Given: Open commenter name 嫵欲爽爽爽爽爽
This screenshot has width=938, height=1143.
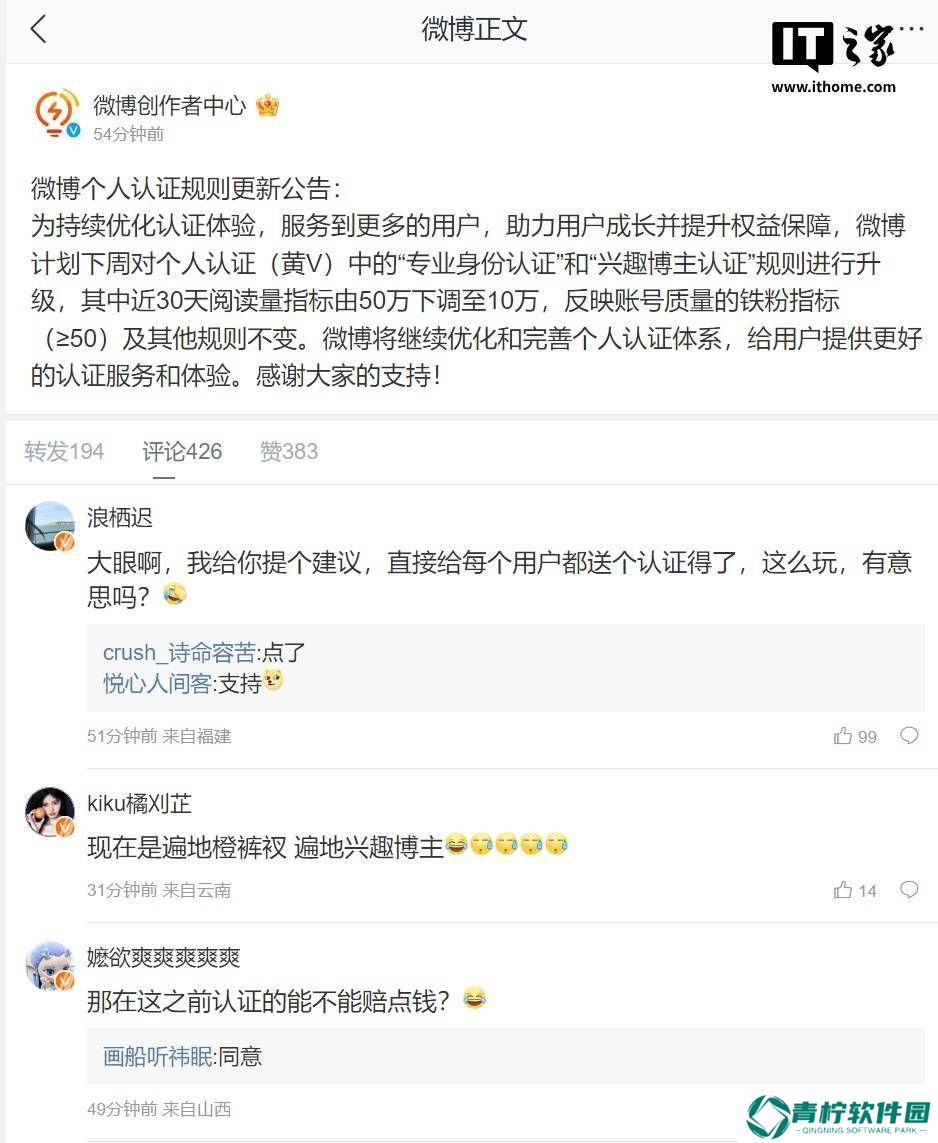Looking at the screenshot, I should [163, 957].
